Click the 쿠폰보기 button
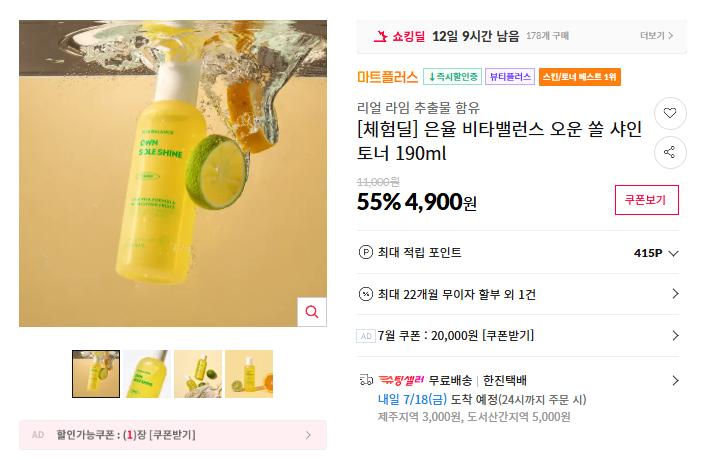Viewport: 715px width, 461px height. click(x=646, y=199)
